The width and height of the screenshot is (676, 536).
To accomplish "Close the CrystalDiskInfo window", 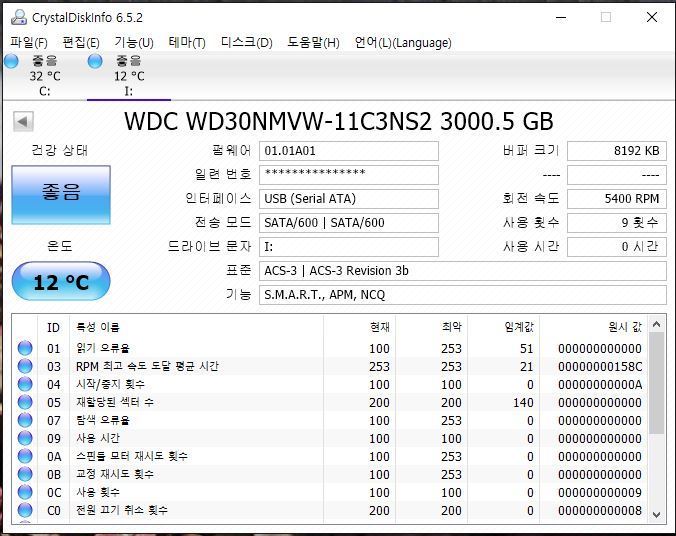I will 652,17.
